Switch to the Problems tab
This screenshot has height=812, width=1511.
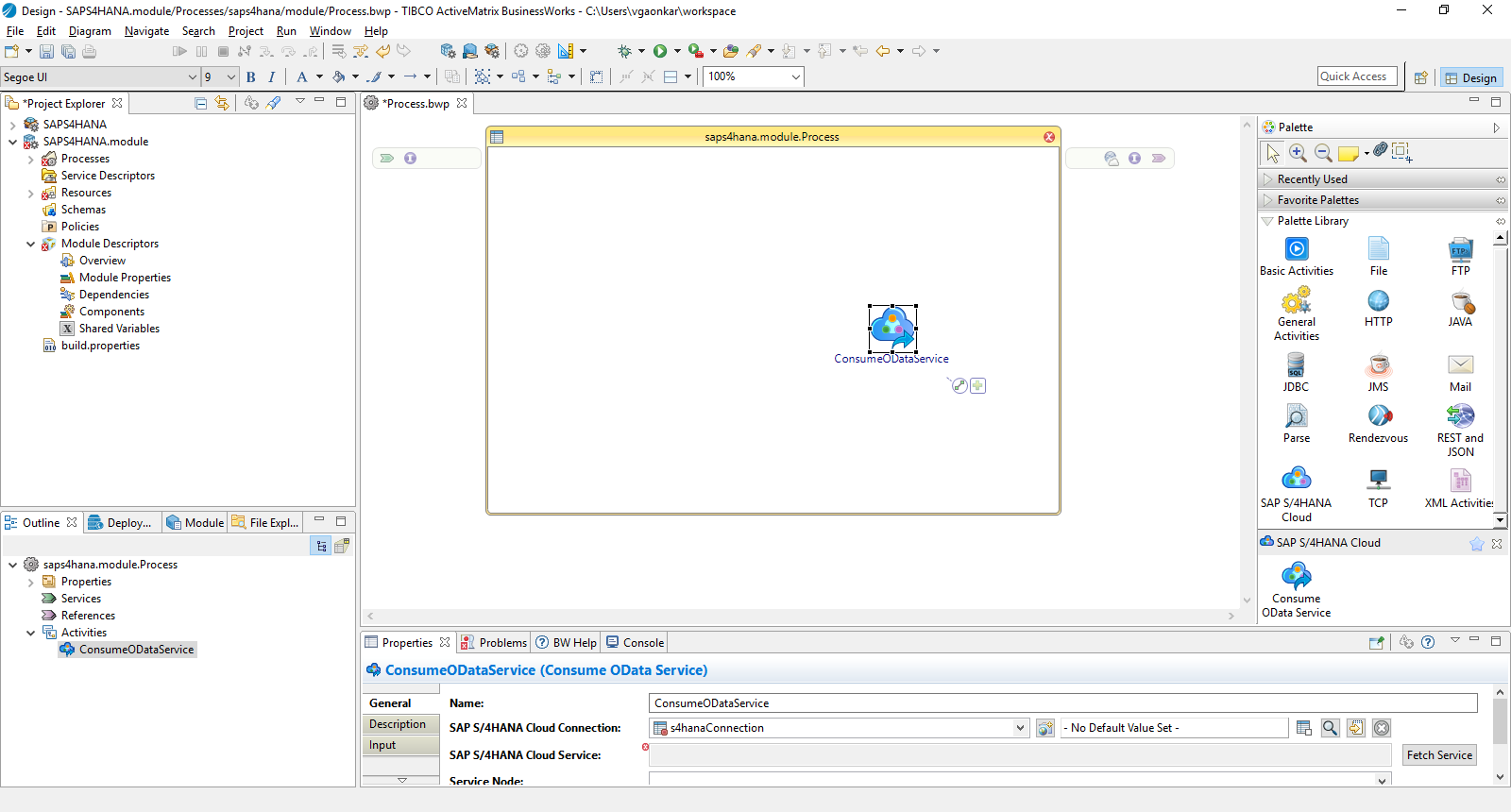[494, 643]
